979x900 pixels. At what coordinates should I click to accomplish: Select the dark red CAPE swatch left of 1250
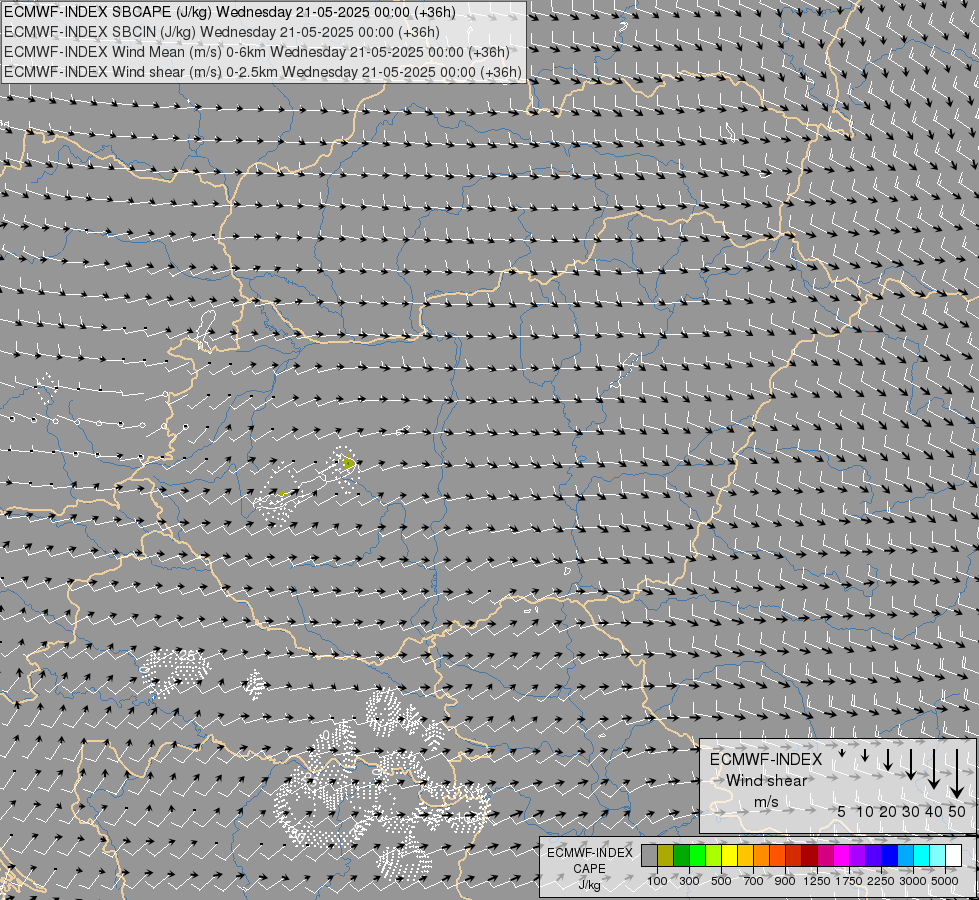[810, 855]
